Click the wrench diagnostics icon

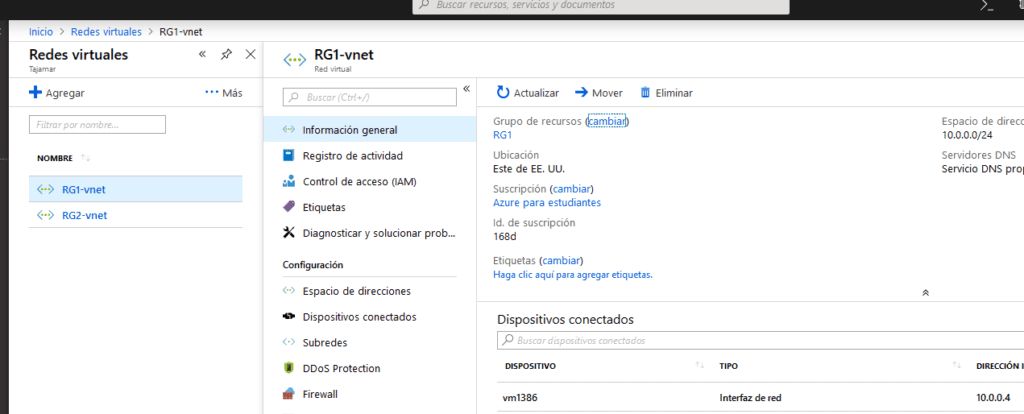289,233
